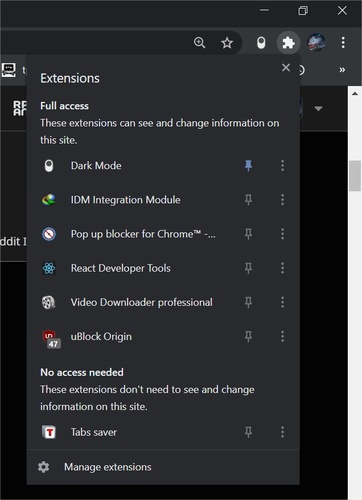Pin the Pop up blocker for Chrome extension
Viewport: 362px width, 500px height.
pyautogui.click(x=248, y=234)
